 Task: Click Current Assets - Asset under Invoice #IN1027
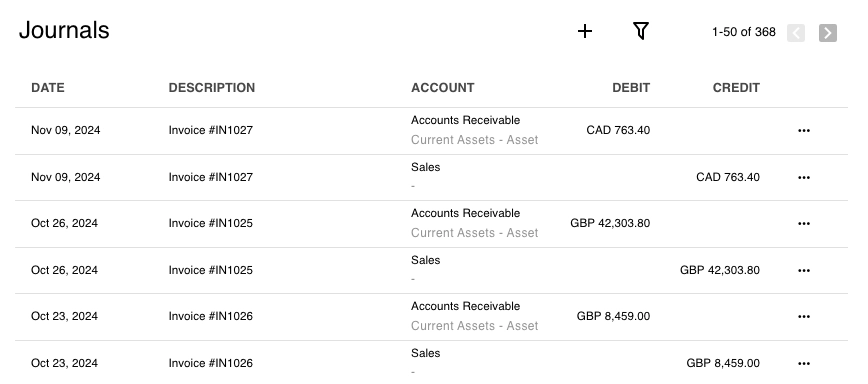[x=474, y=140]
